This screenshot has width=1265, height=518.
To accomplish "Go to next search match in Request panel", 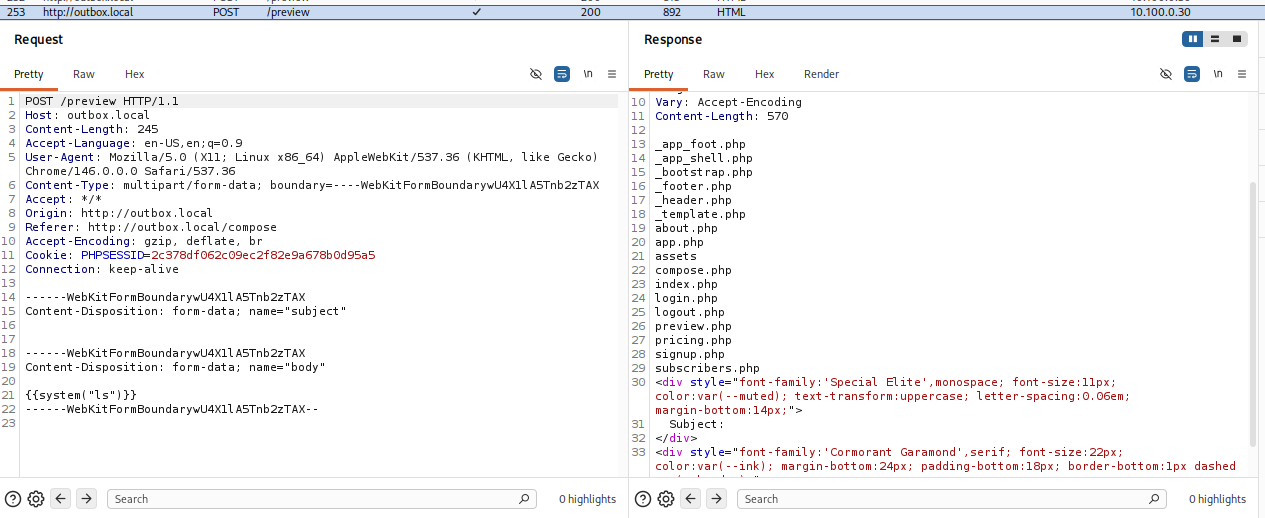I will [x=87, y=499].
